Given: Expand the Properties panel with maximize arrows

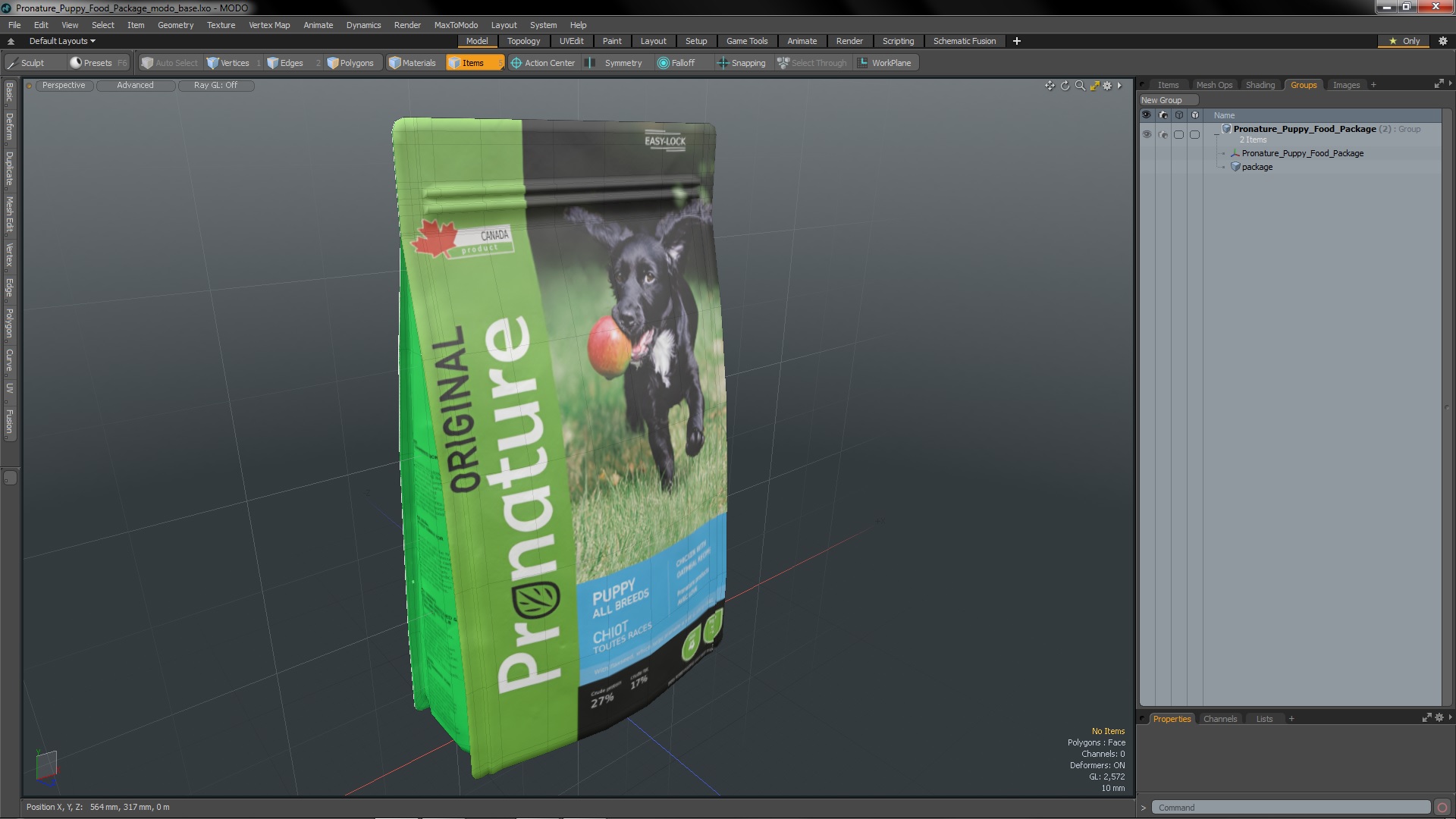Looking at the screenshot, I should click(1426, 717).
